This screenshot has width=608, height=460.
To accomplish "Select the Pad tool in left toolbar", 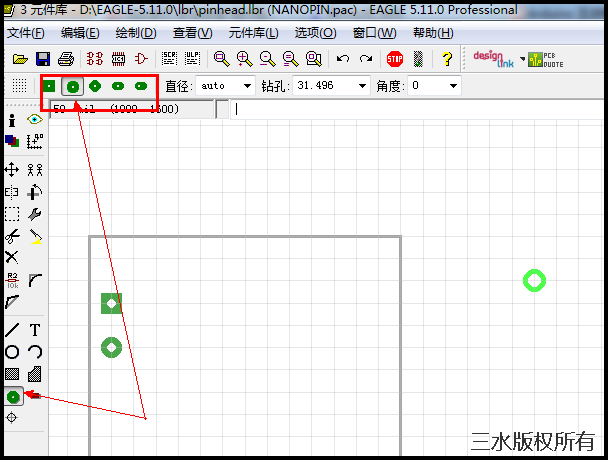I will click(x=12, y=397).
